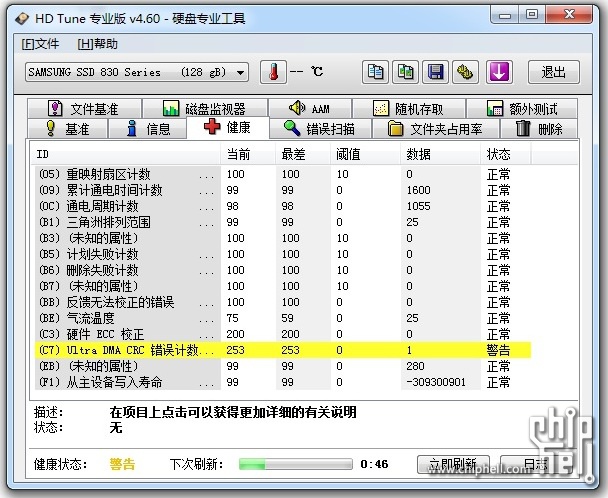Open the AAM tab with speaker icon
Viewport: 608px width, 498px height.
[309, 109]
